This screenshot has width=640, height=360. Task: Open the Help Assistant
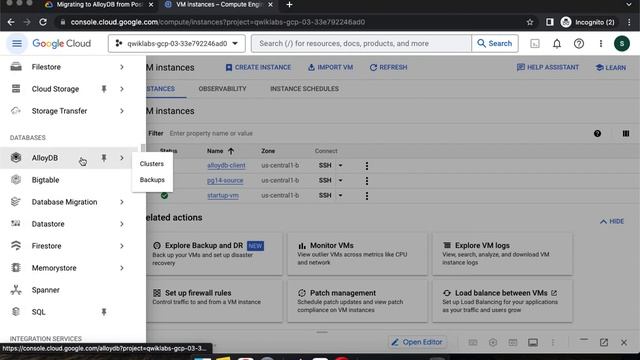click(x=547, y=67)
